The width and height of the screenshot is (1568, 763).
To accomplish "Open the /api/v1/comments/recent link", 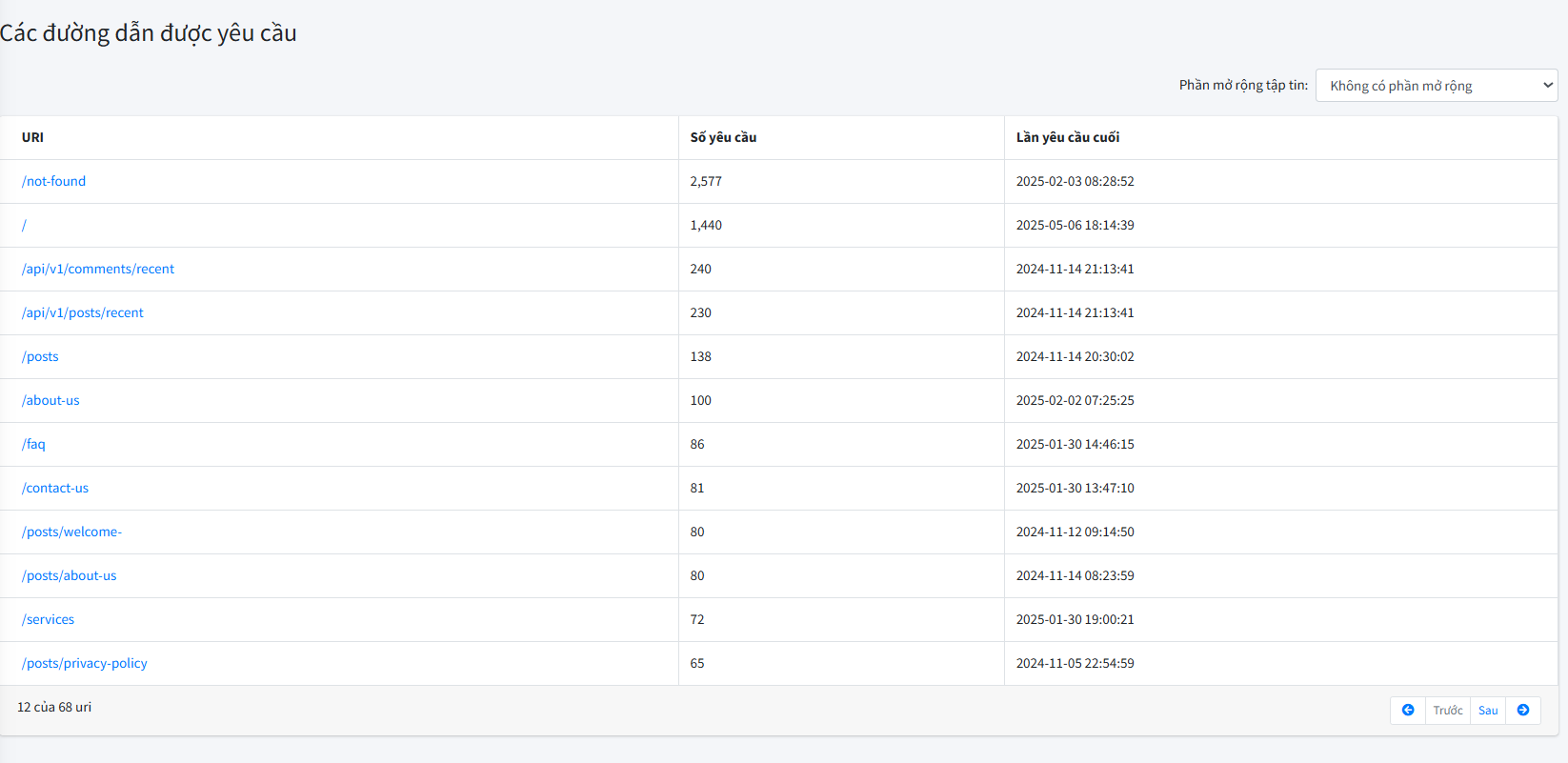I will coord(98,269).
